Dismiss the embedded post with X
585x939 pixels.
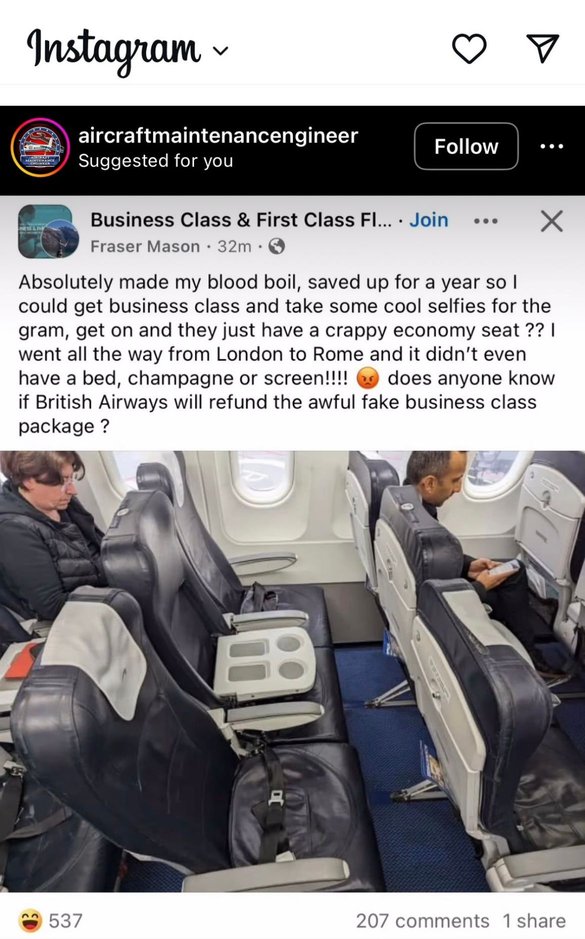coord(551,221)
